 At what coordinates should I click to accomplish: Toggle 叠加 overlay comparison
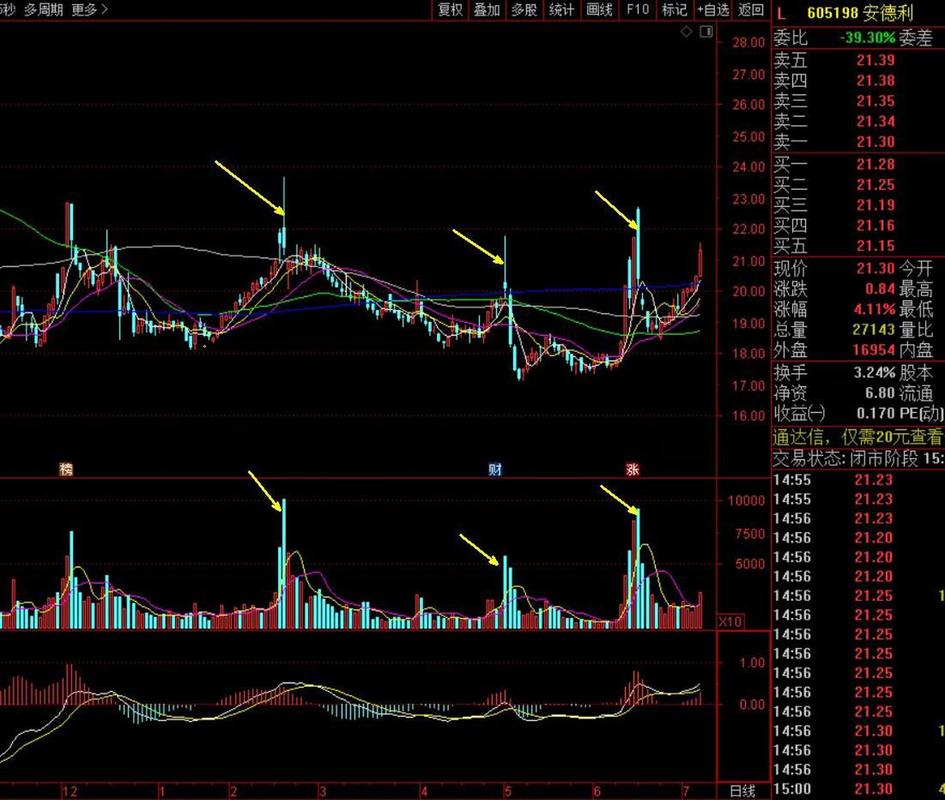pos(487,10)
